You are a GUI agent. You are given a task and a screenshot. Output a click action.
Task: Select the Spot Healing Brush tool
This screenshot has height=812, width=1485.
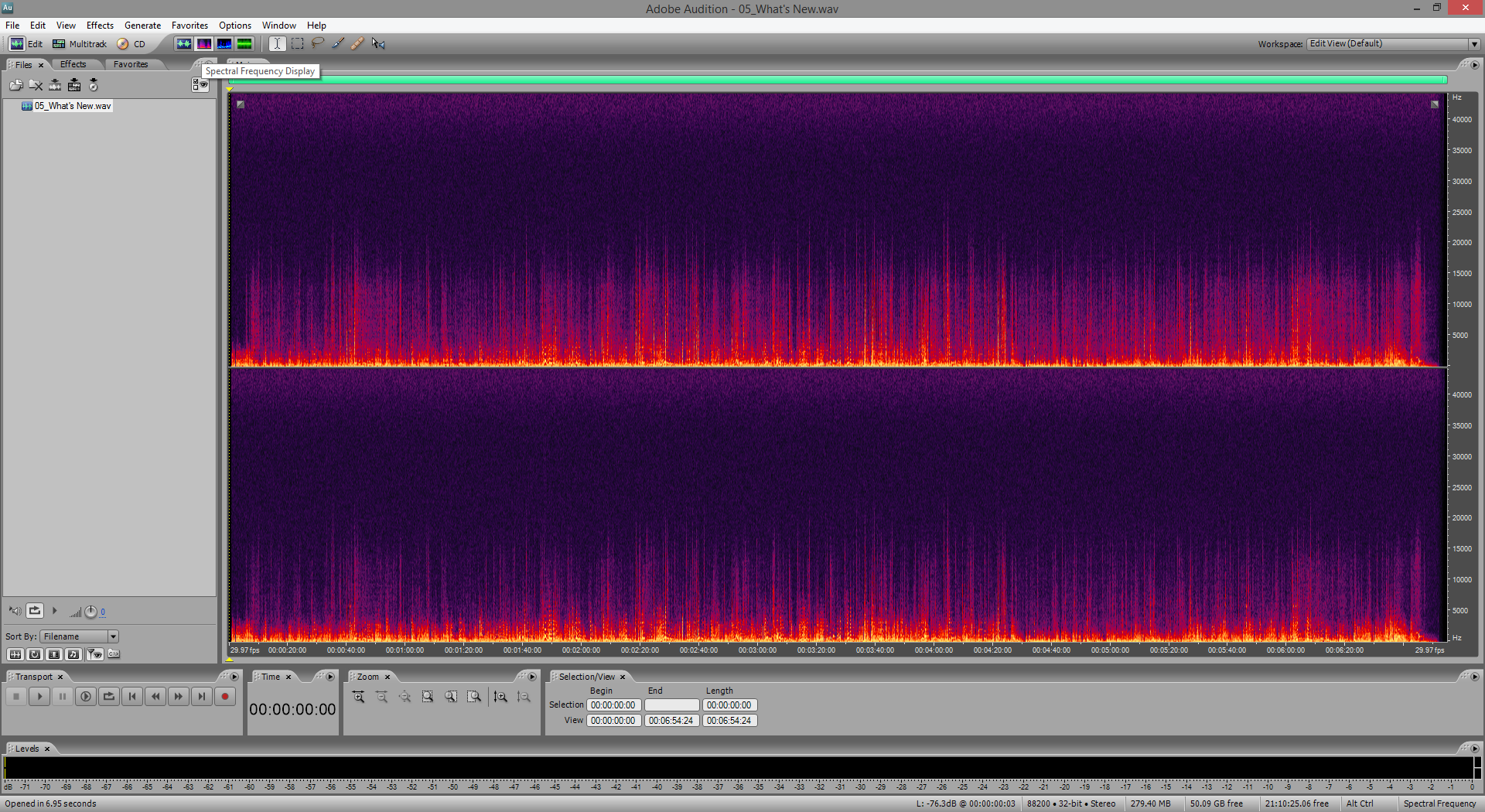(358, 44)
